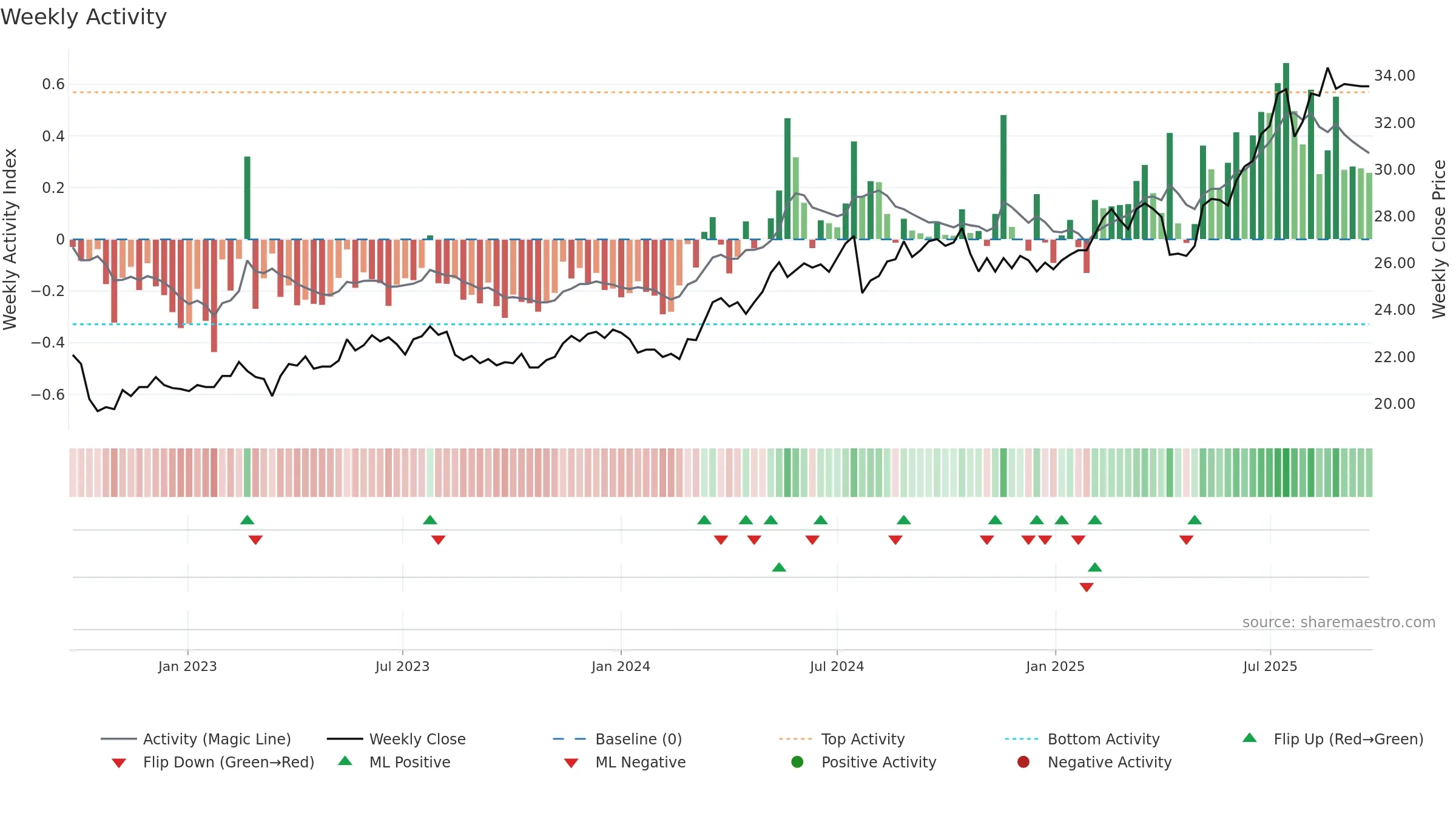Toggle the ML Positive legend entry

(394, 762)
